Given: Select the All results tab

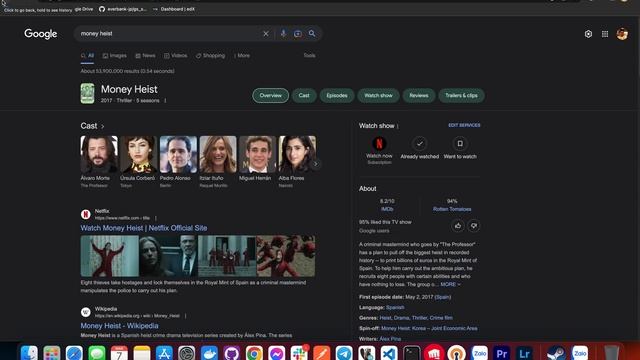Looking at the screenshot, I should point(87,56).
